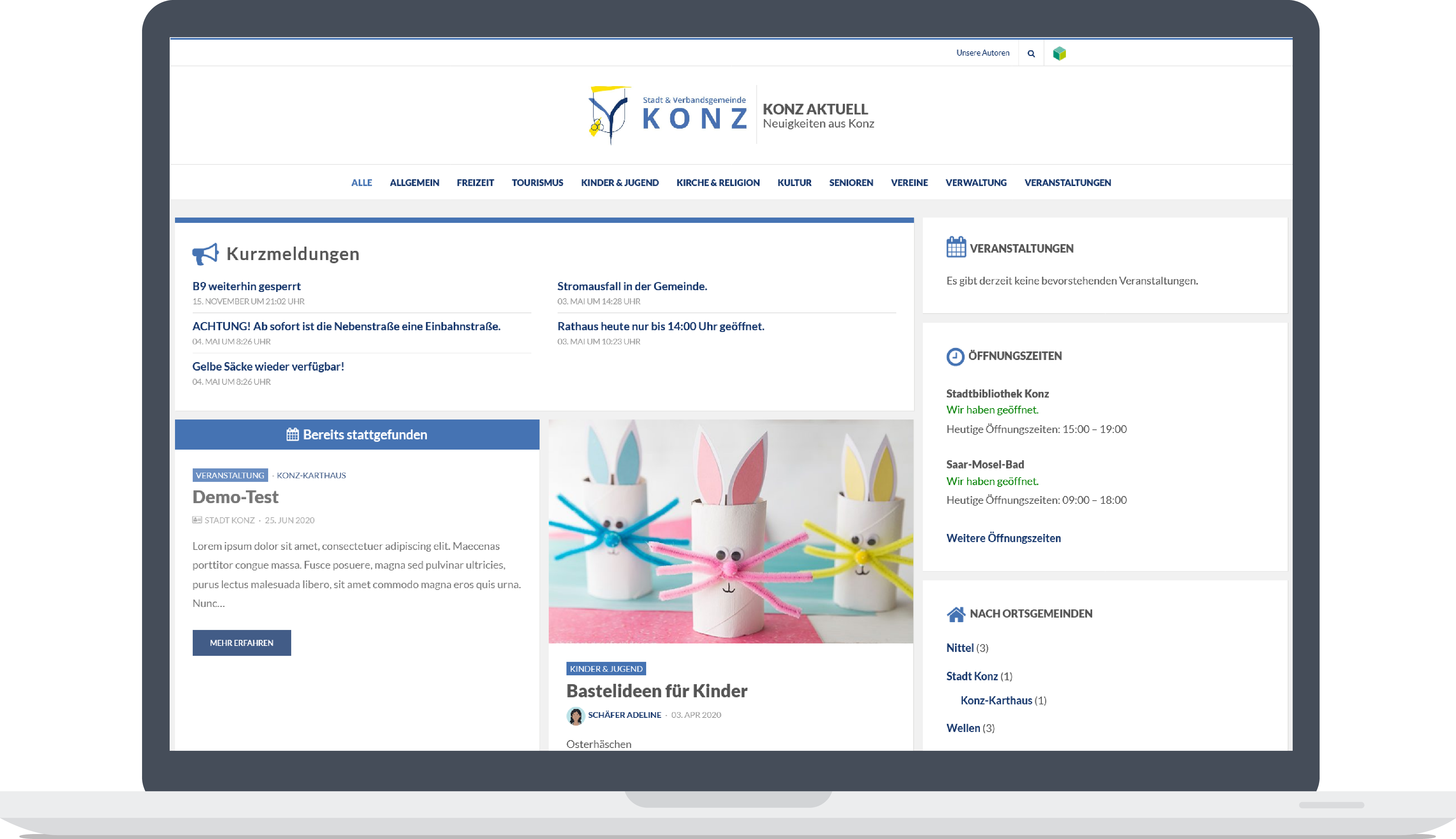This screenshot has width=1456, height=839.
Task: Click the Veranstaltungen calendar icon in sidebar
Action: point(956,247)
